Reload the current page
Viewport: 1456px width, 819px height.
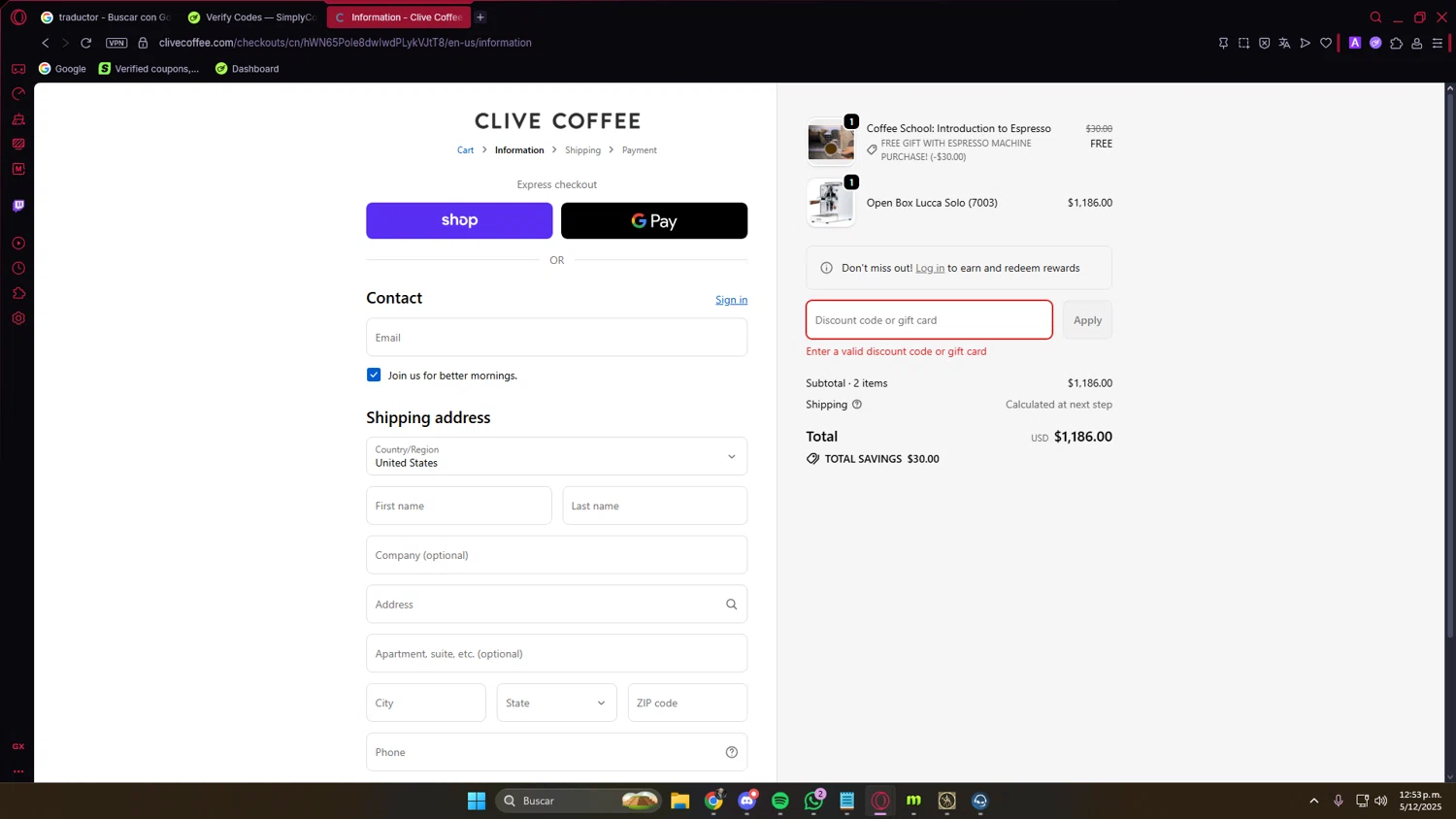[x=86, y=43]
